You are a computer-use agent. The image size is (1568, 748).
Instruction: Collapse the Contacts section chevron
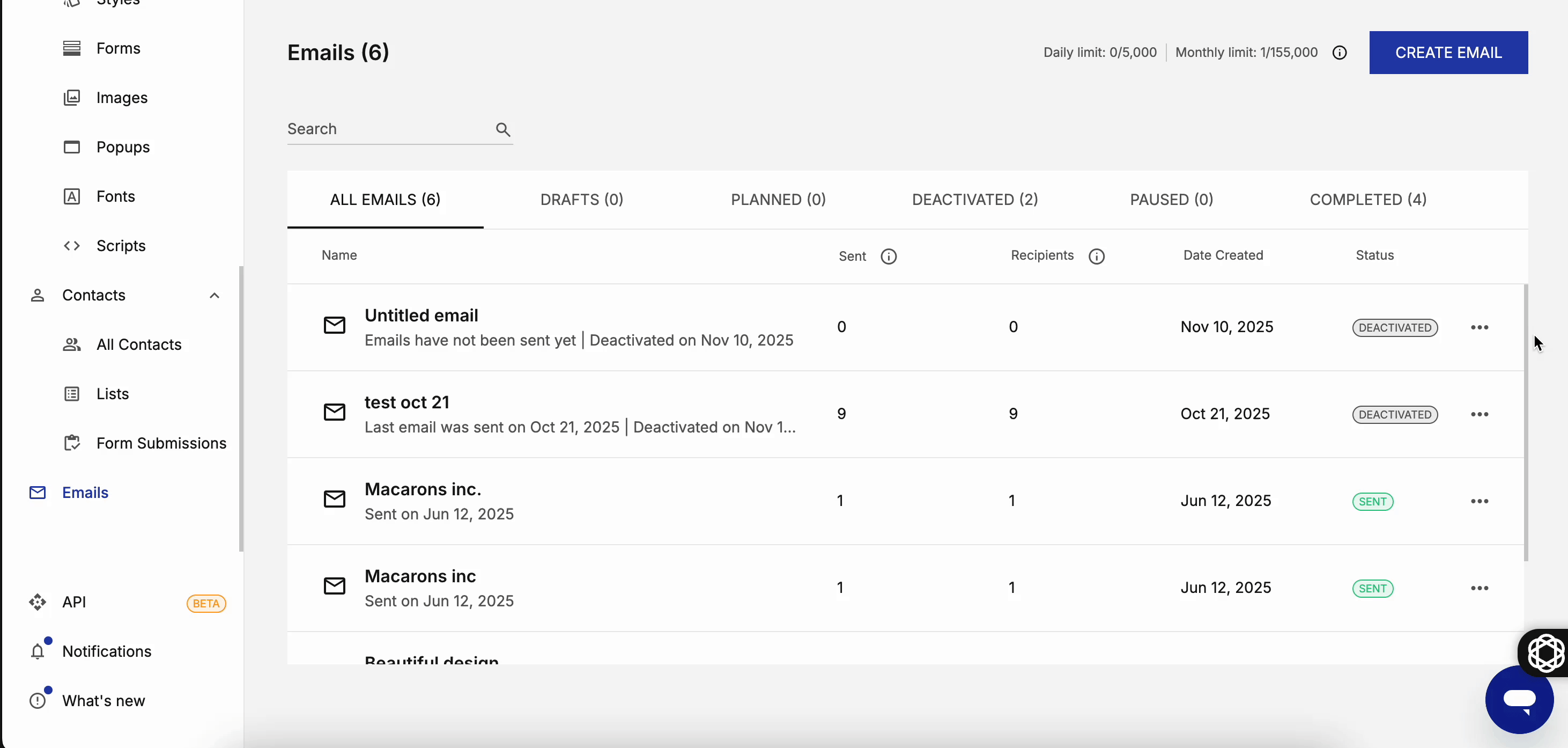tap(215, 296)
